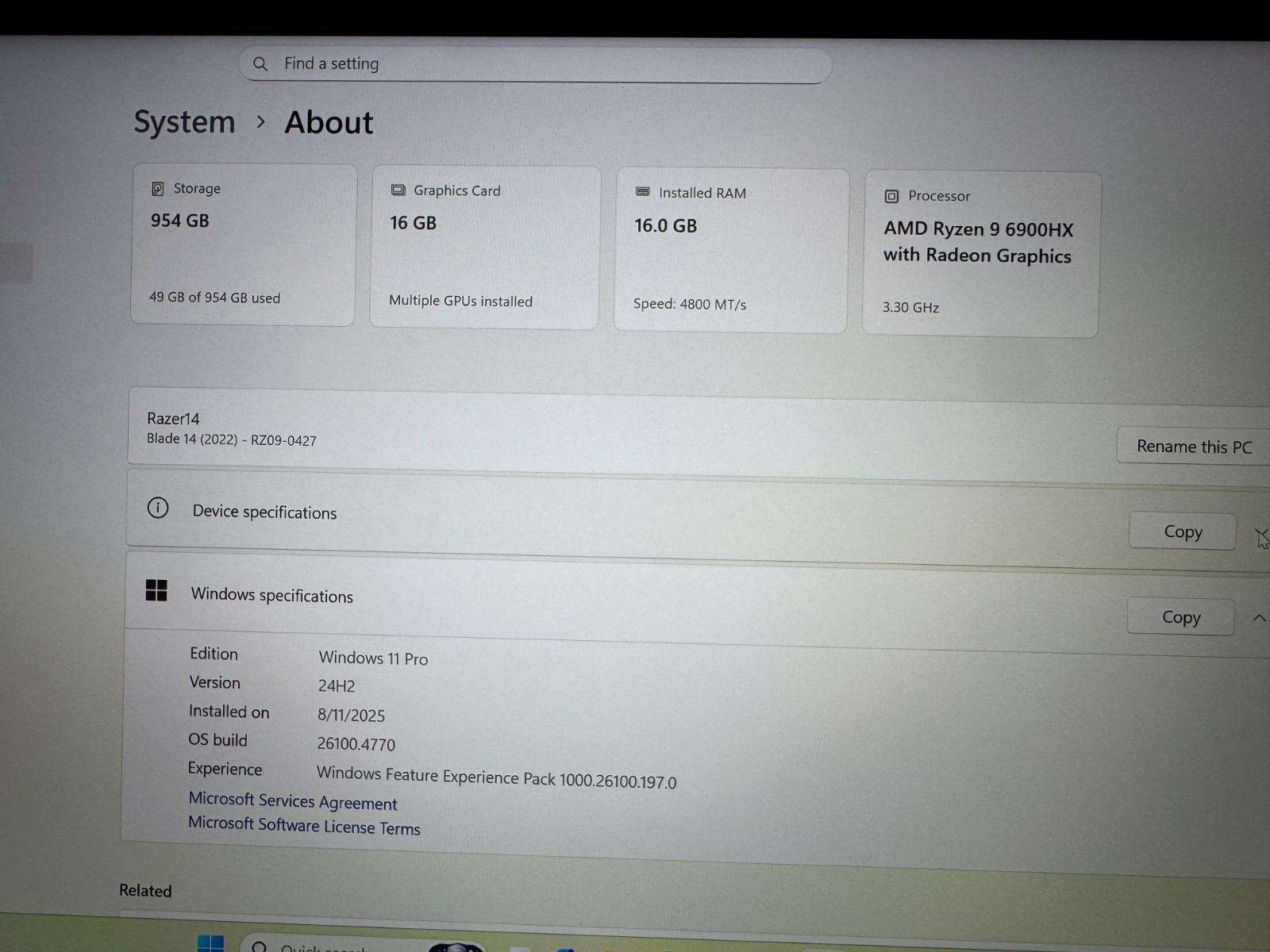The height and width of the screenshot is (952, 1270).
Task: Open Microsoft Software License Terms link
Action: (x=304, y=826)
